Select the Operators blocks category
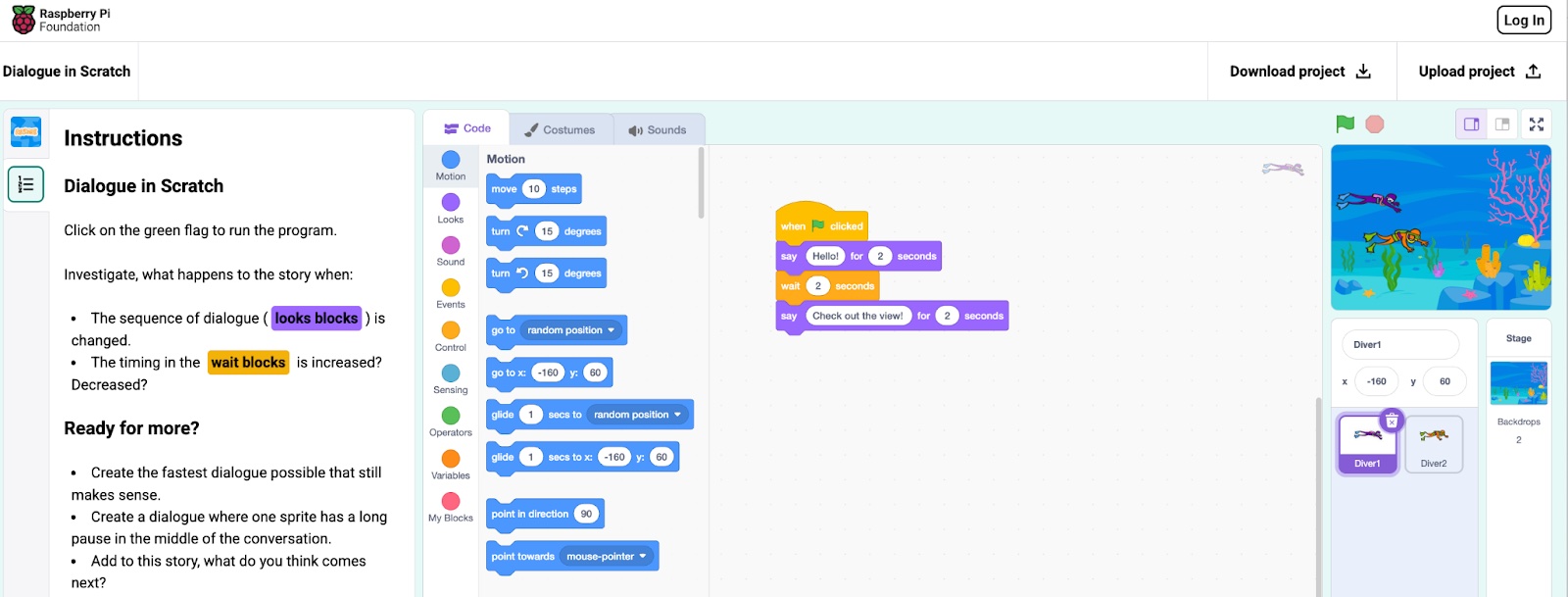Image resolution: width=1568 pixels, height=597 pixels. coord(451,422)
